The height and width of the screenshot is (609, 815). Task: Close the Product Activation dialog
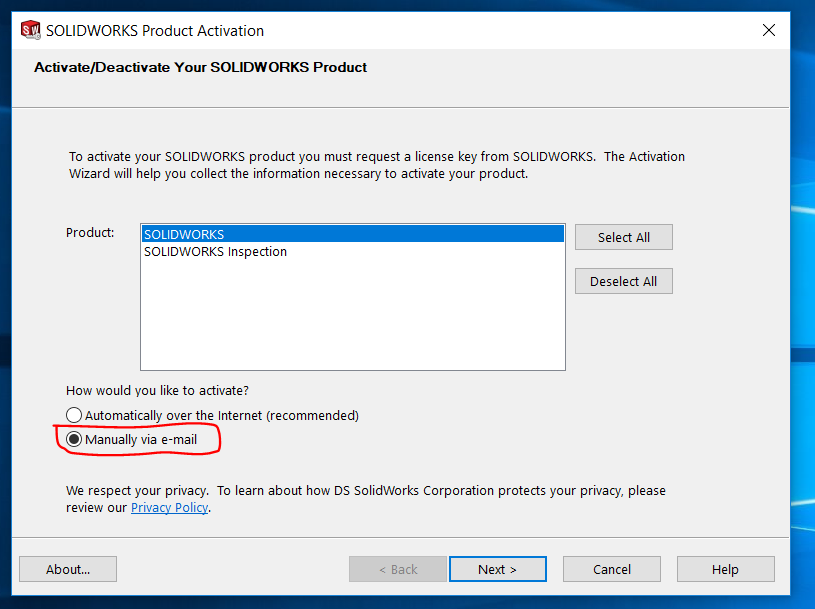click(x=769, y=30)
